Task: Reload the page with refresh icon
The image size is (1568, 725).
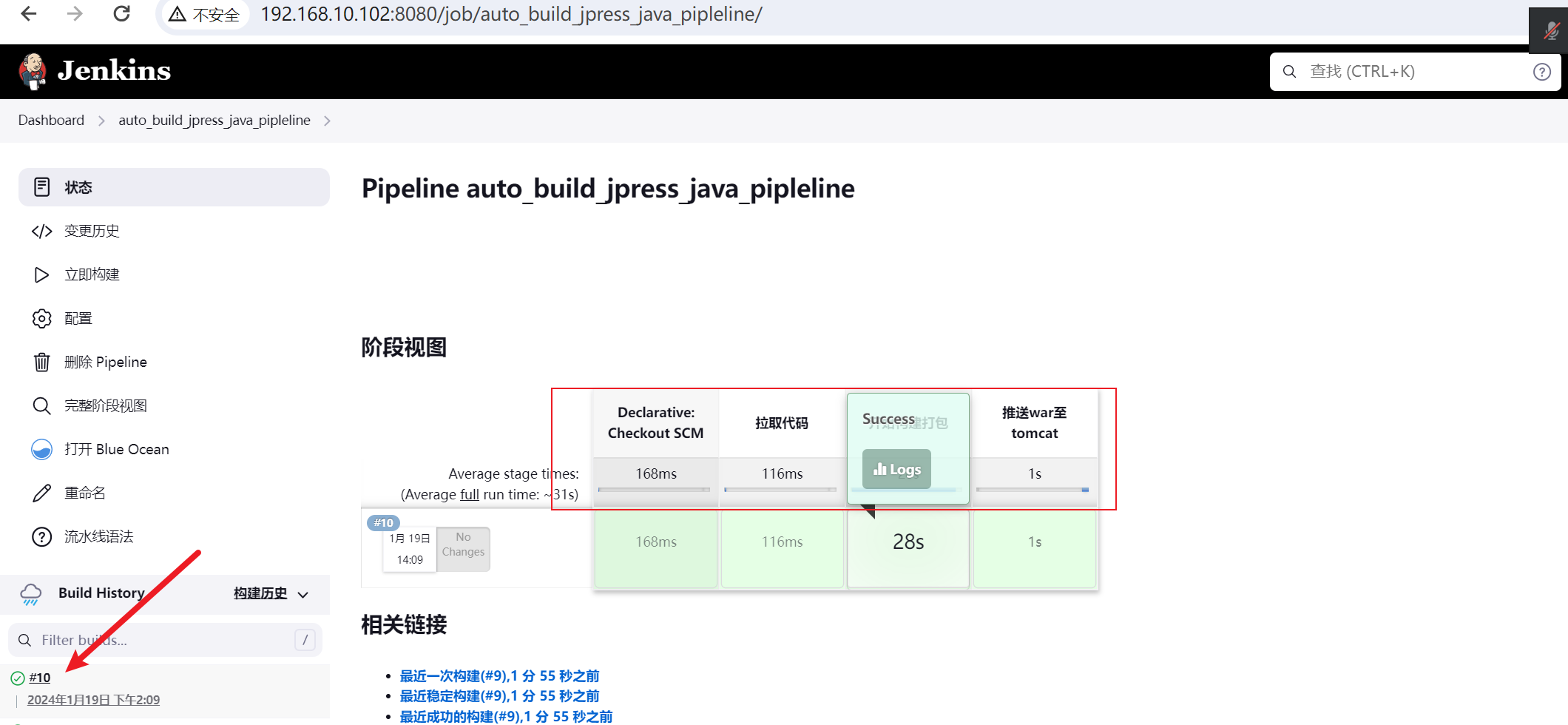Action: pos(121,13)
